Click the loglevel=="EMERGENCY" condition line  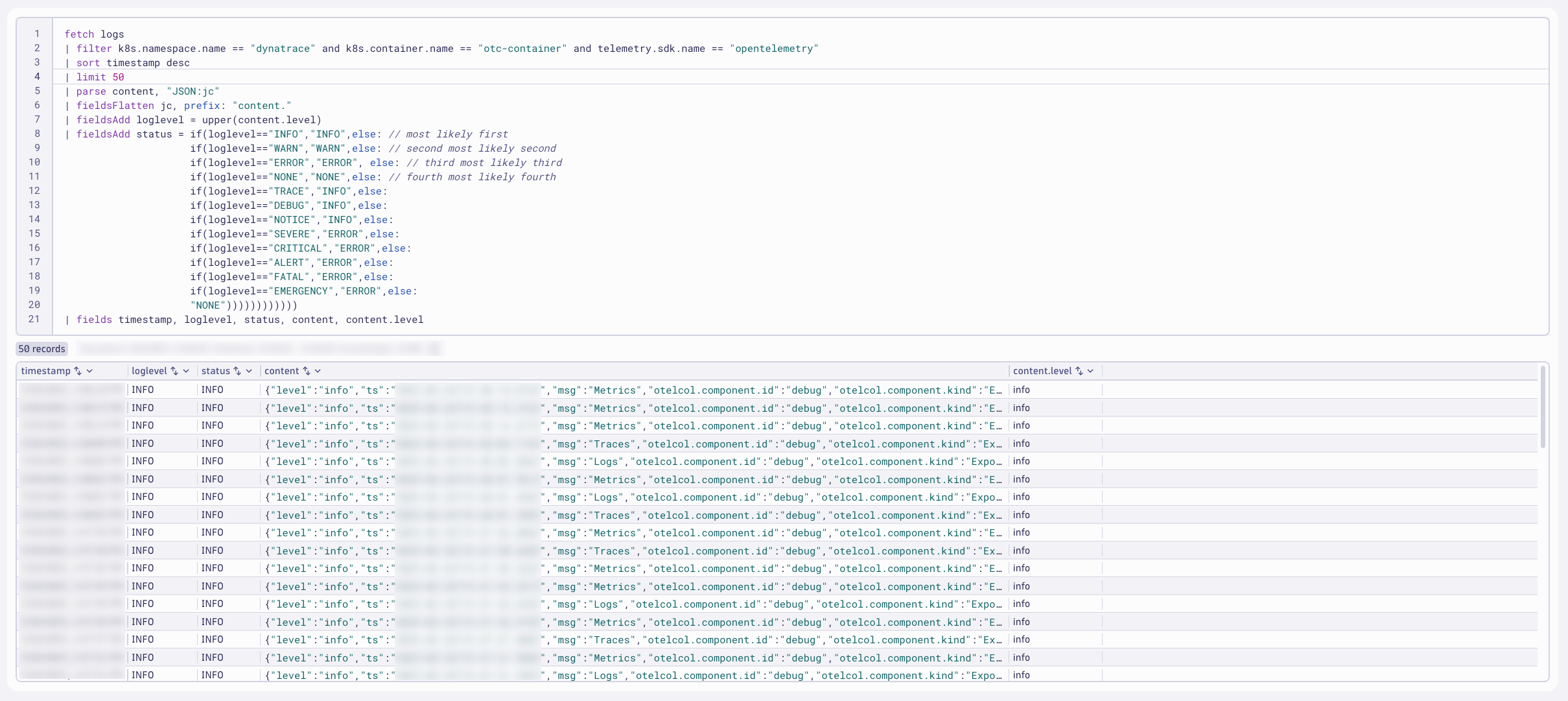click(304, 291)
